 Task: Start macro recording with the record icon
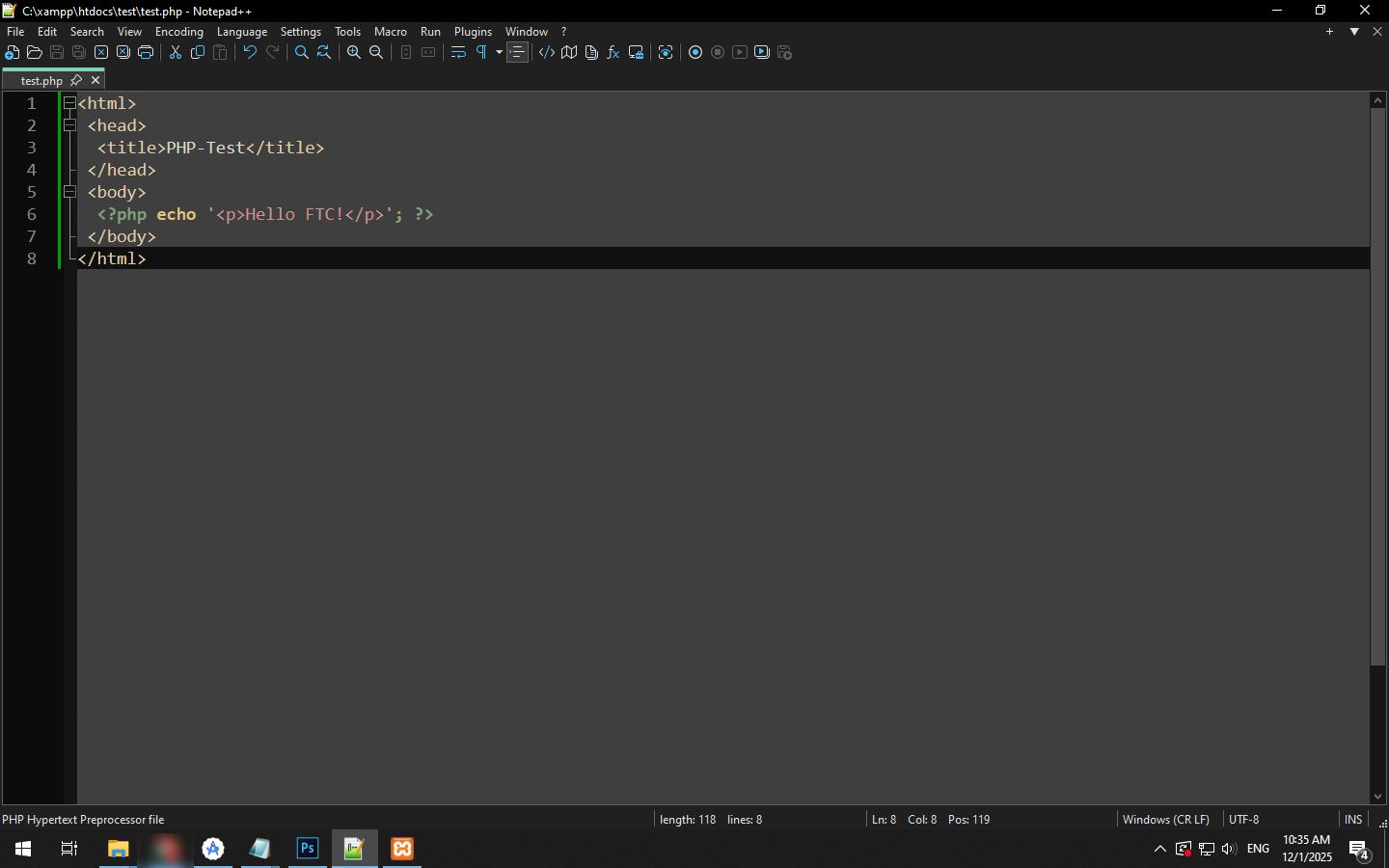tap(695, 53)
